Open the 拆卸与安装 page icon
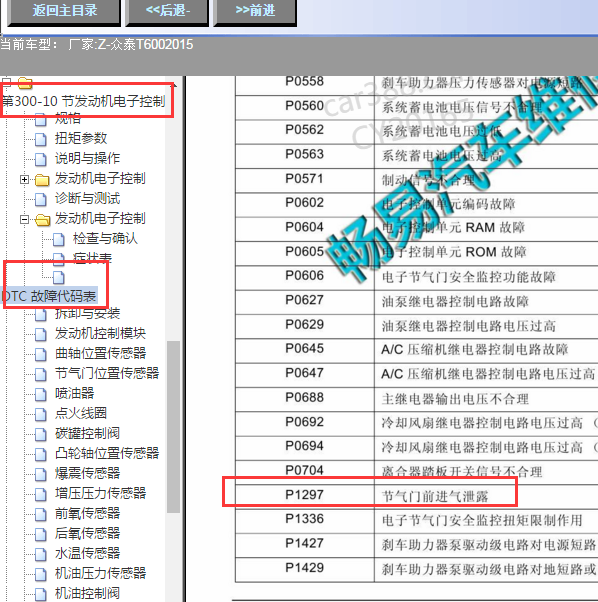 point(41,314)
